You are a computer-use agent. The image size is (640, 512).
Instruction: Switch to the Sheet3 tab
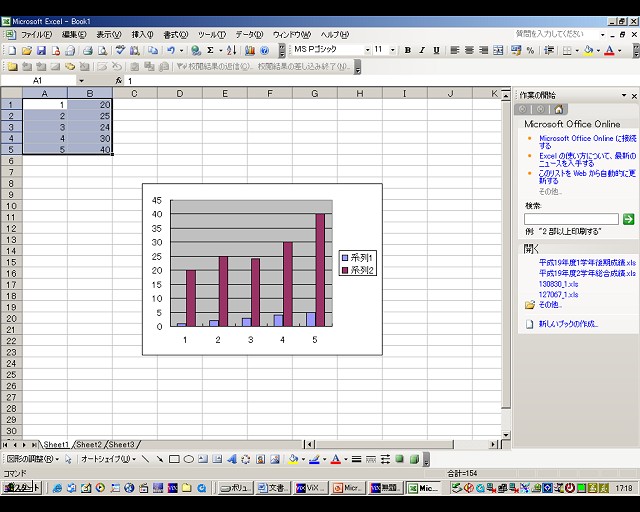coord(122,444)
